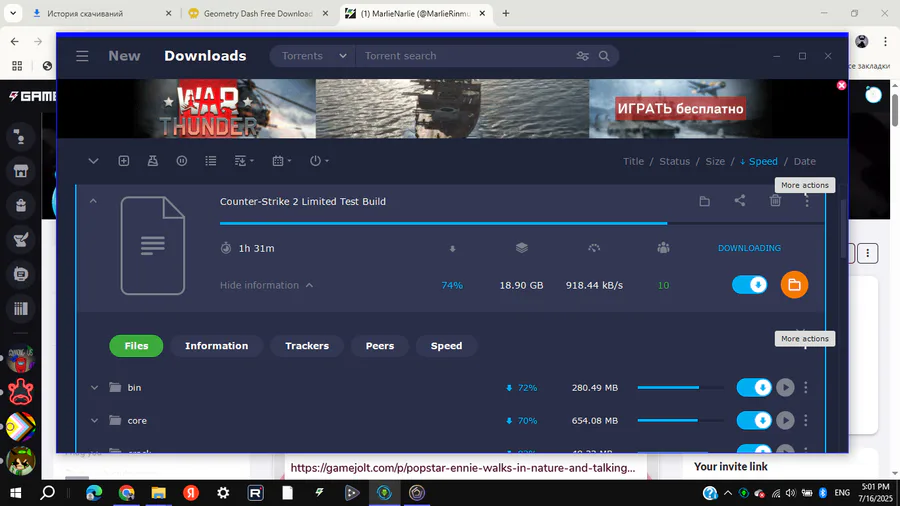Open Windows Settings from the taskbar
900x506 pixels.
tap(223, 493)
